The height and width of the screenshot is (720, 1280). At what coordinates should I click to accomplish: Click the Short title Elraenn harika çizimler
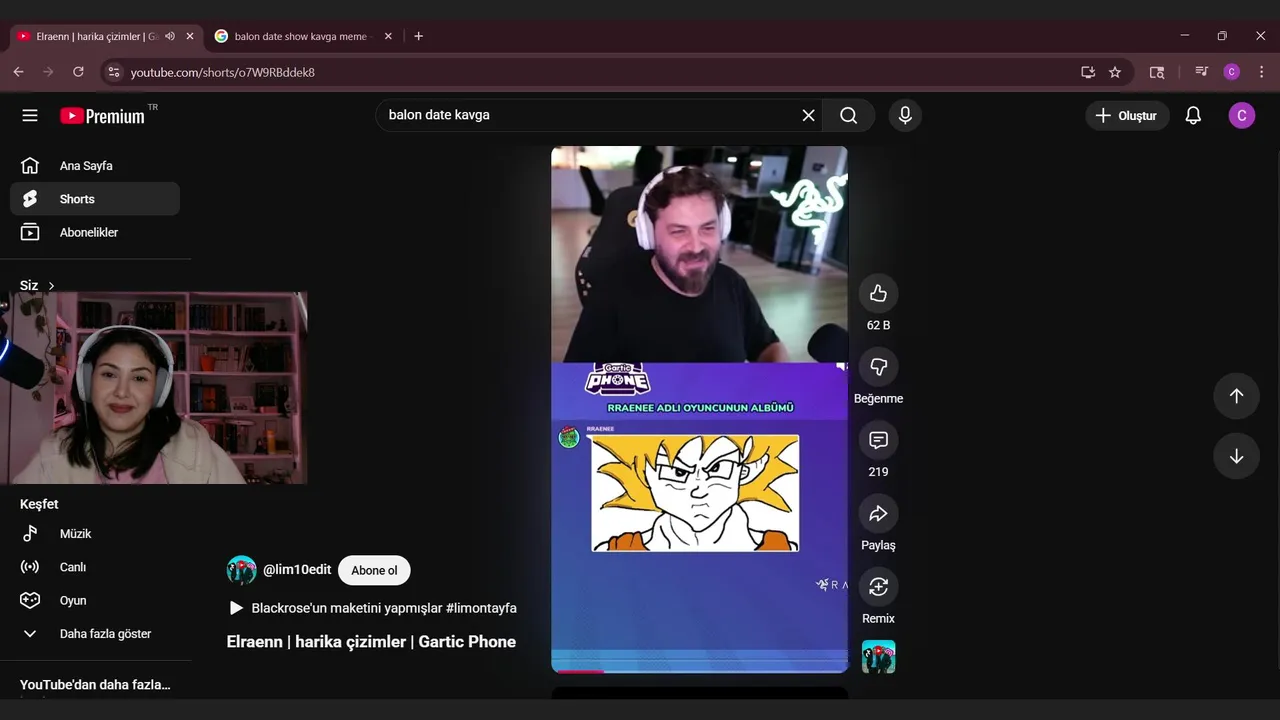point(371,642)
